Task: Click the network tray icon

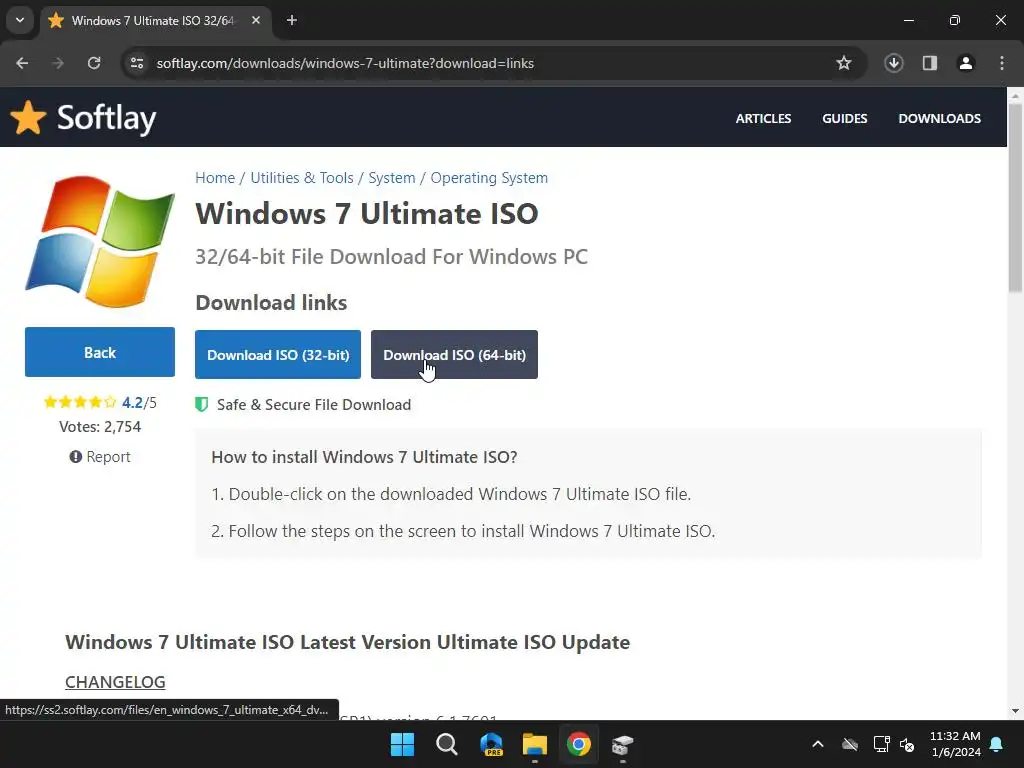Action: (x=881, y=744)
